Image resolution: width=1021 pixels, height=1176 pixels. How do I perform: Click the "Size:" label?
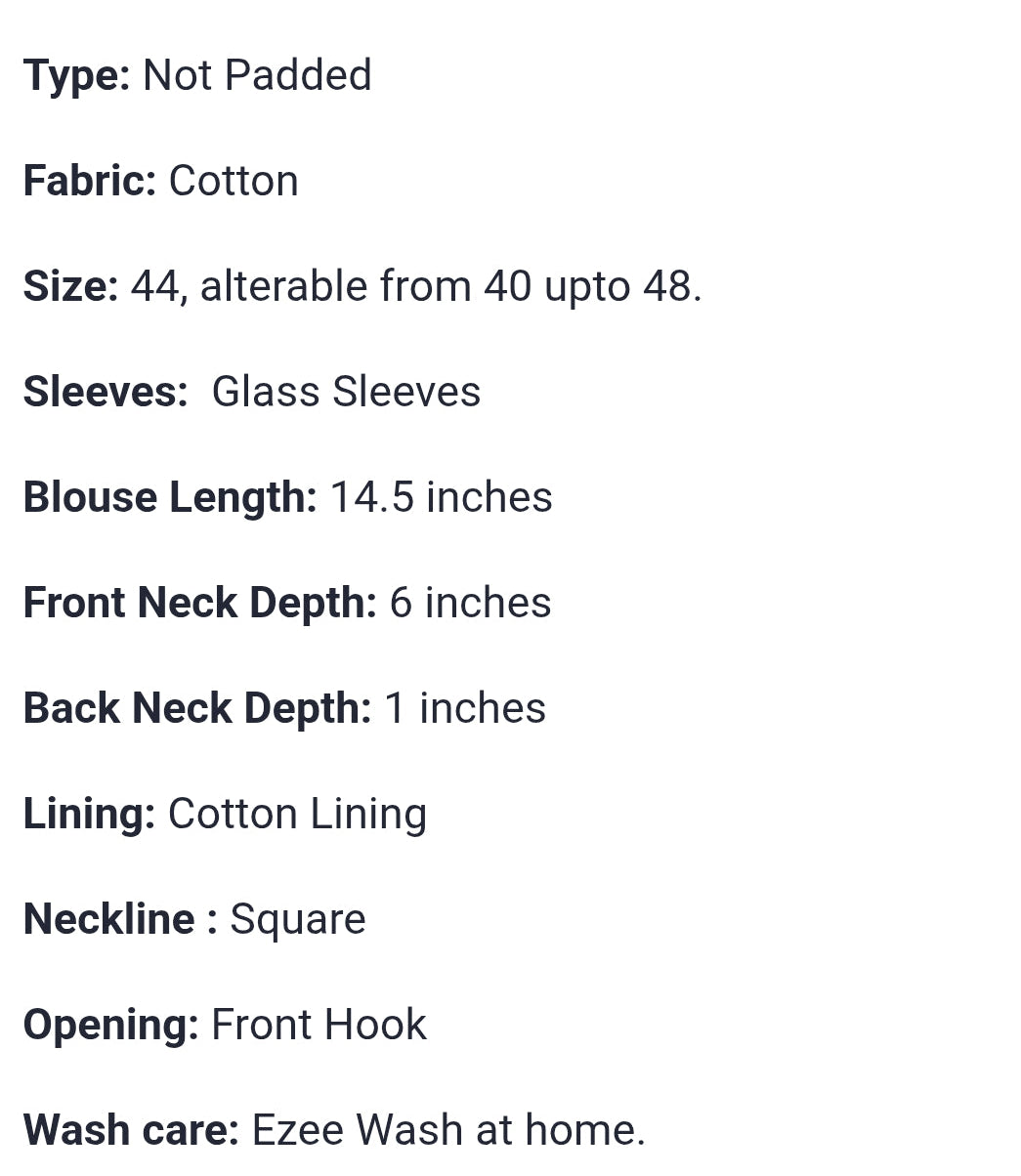click(70, 287)
